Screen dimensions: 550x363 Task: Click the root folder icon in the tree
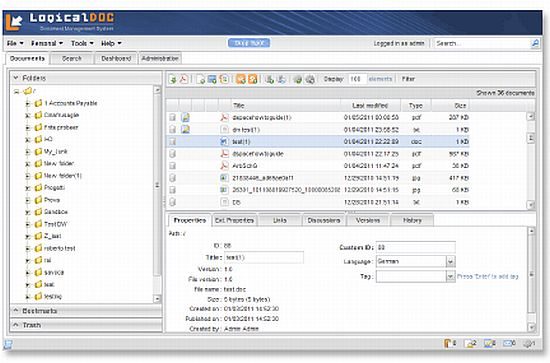28,91
